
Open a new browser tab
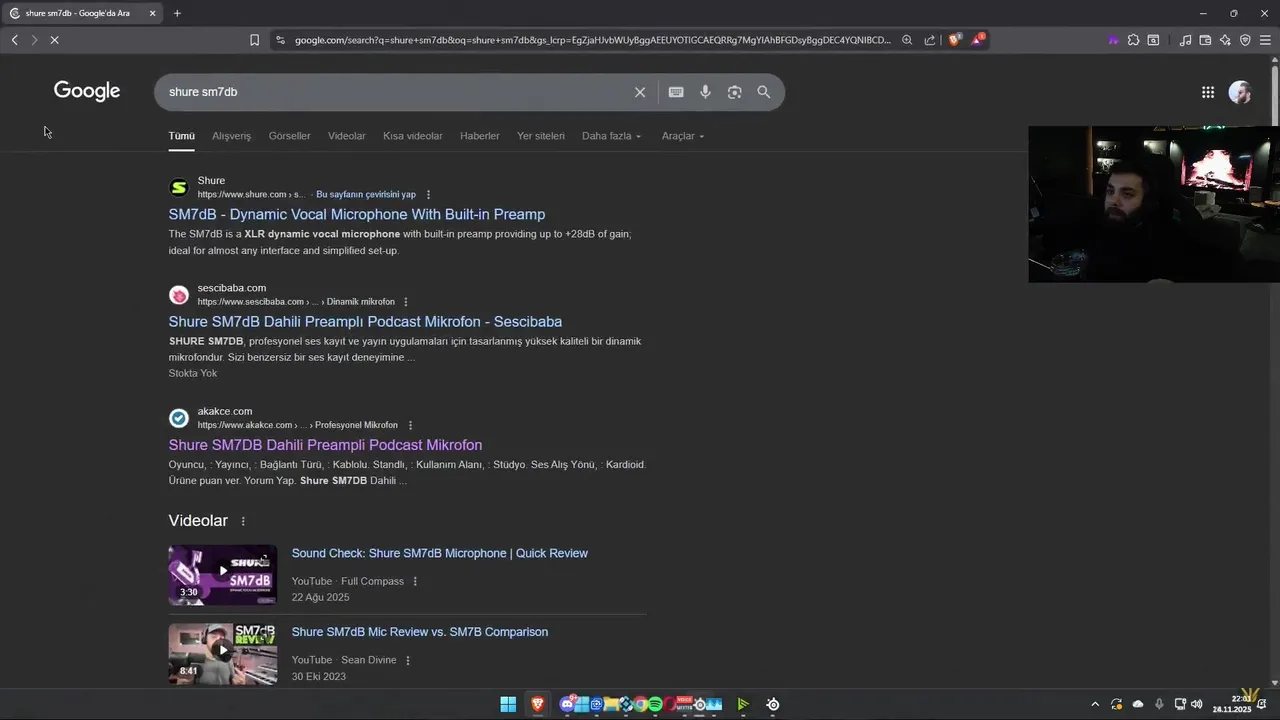[177, 13]
